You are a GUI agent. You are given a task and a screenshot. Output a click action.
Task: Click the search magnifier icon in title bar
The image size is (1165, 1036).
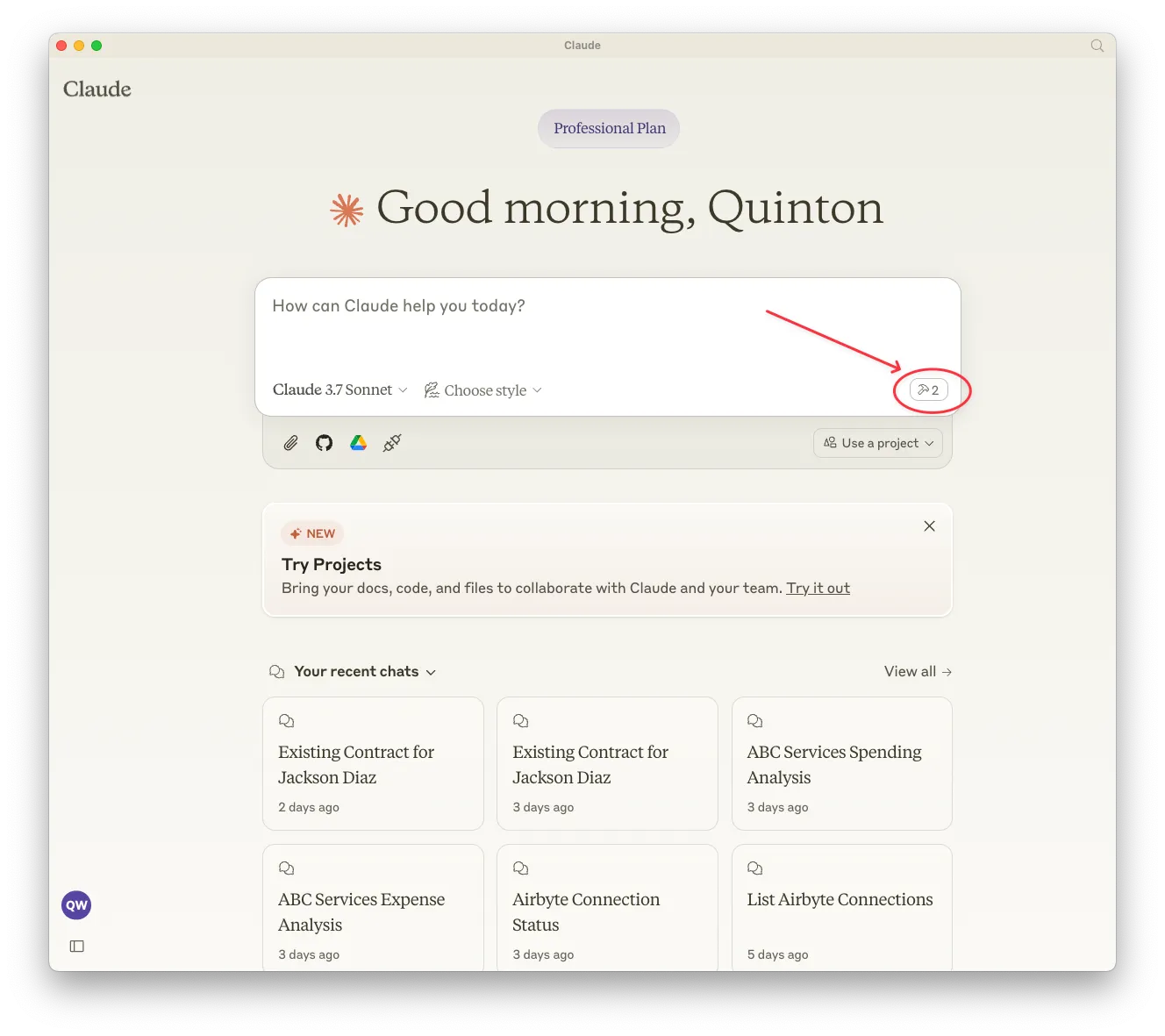pos(1097,46)
